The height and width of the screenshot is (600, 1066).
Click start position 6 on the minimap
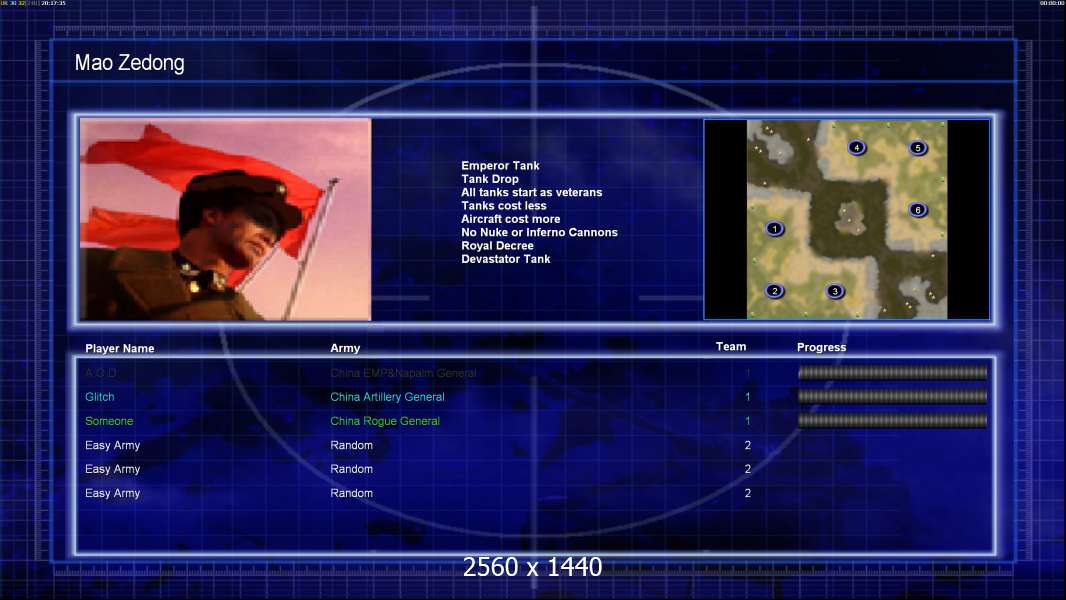[x=918, y=210]
